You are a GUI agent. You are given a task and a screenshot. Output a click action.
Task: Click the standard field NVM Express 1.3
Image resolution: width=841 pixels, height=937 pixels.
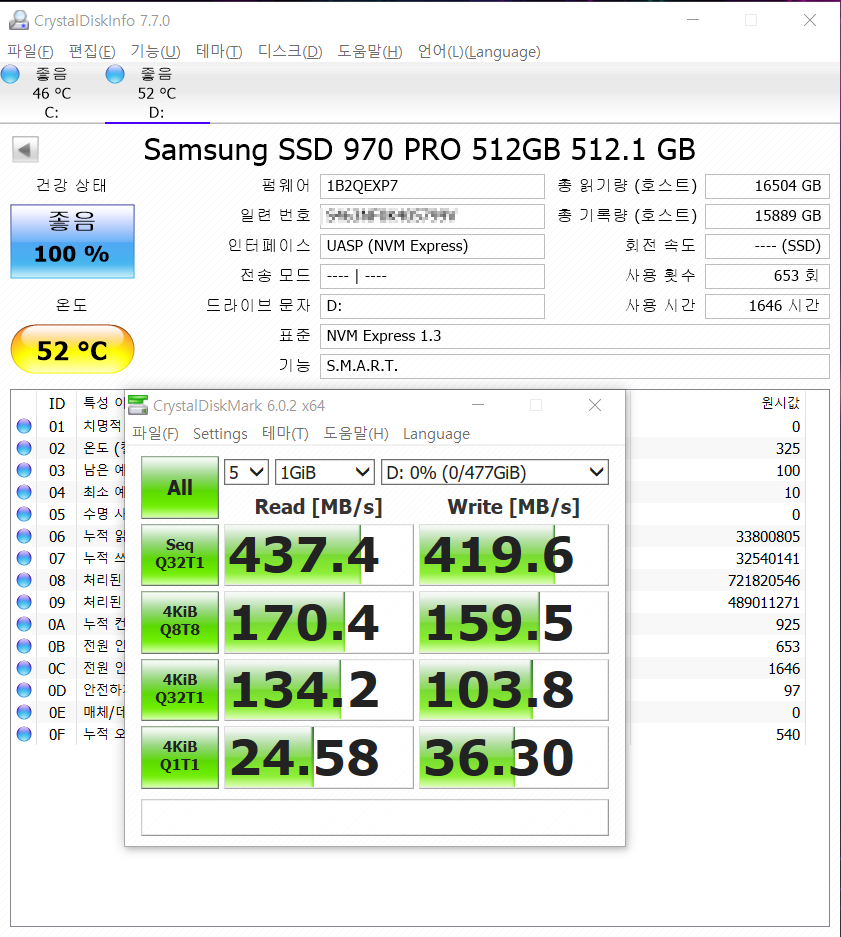[x=575, y=336]
